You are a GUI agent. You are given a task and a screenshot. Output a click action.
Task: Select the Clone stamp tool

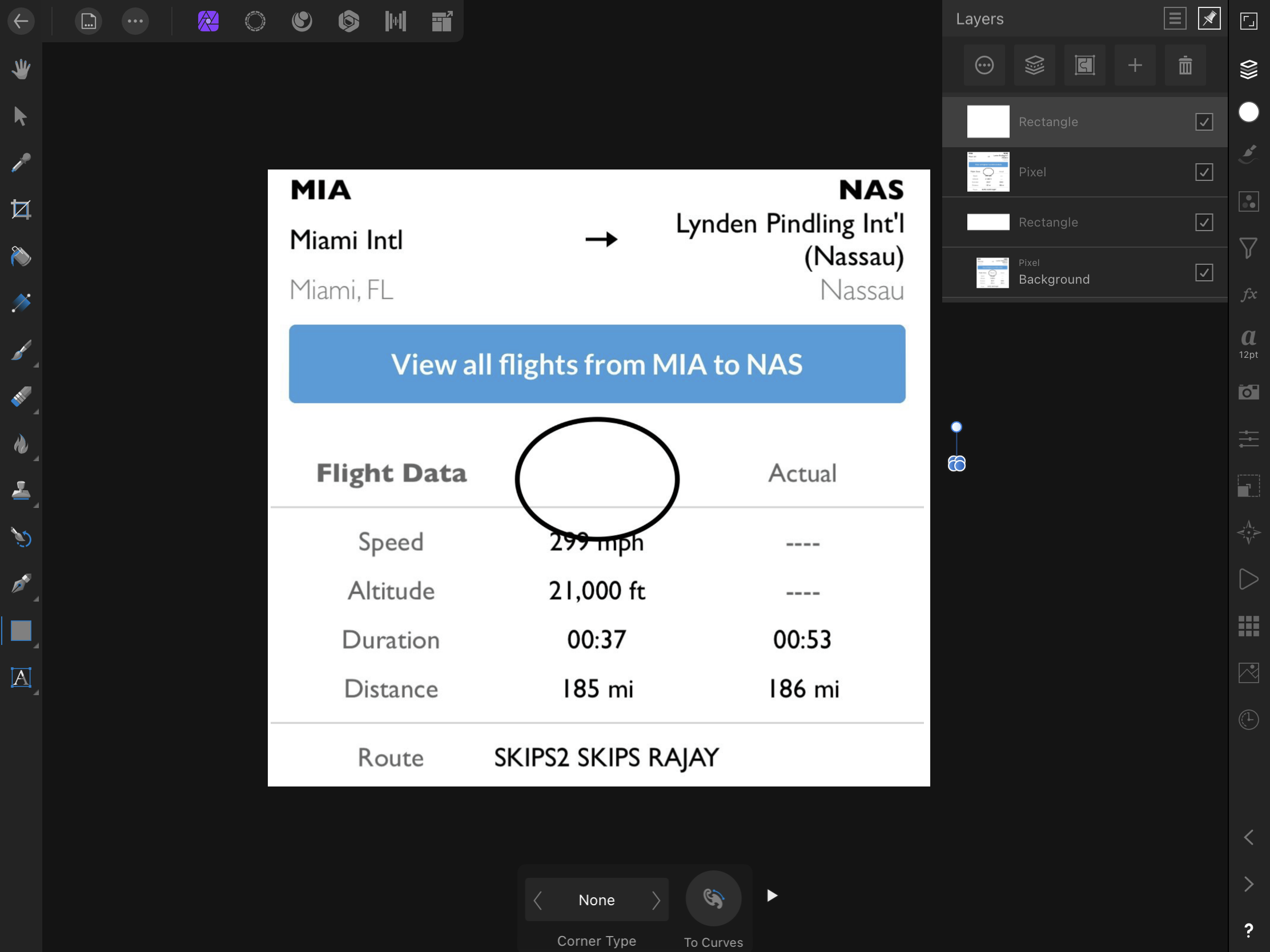pyautogui.click(x=21, y=491)
